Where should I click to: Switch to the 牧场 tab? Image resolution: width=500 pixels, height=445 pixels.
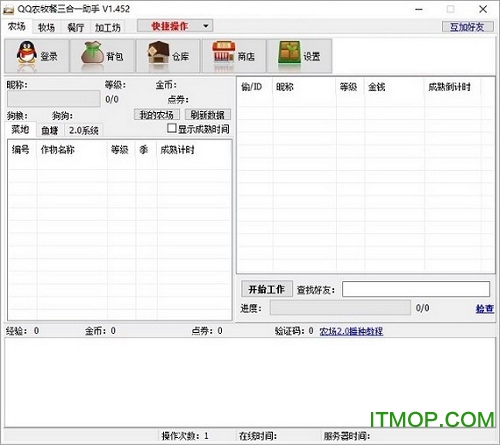[x=46, y=27]
